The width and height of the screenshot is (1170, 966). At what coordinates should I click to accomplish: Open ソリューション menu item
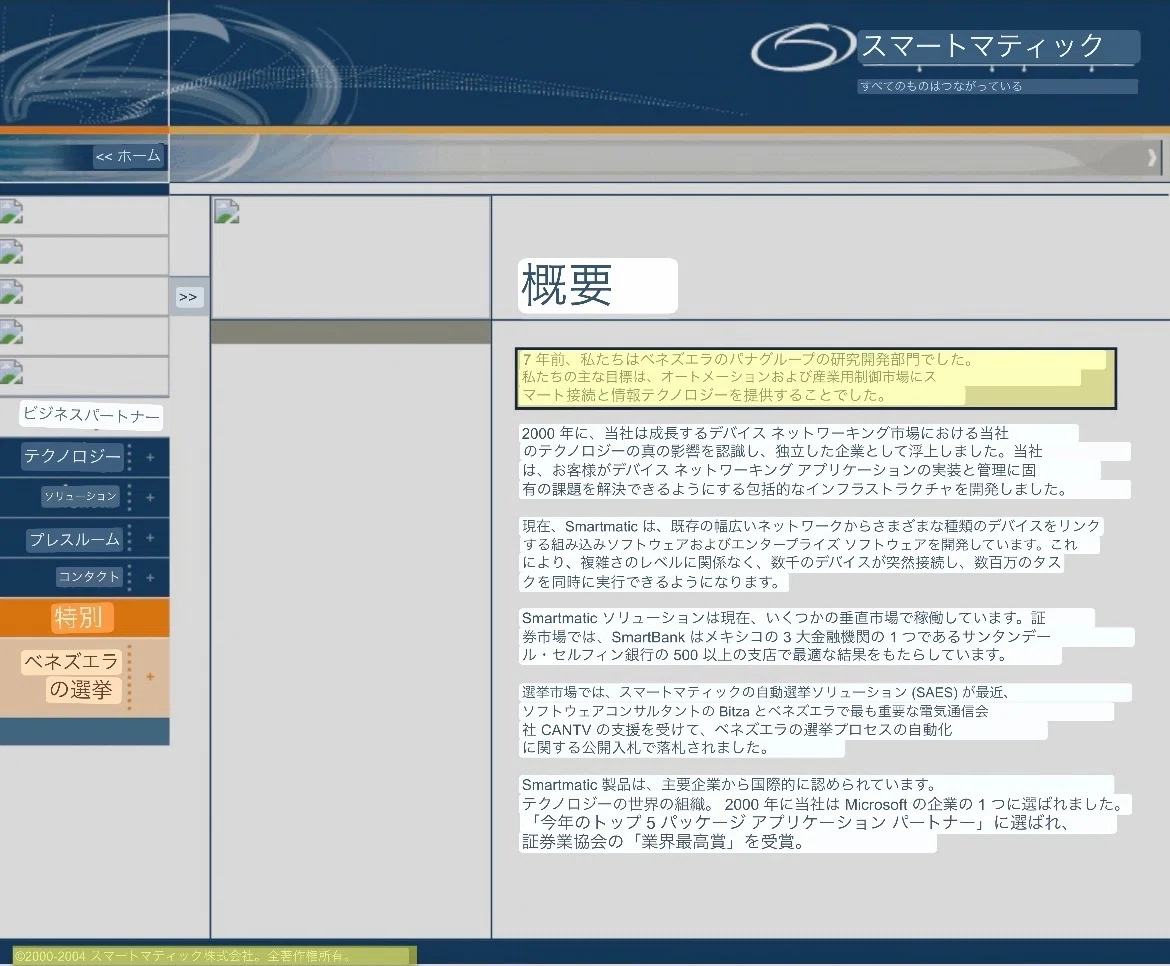81,496
